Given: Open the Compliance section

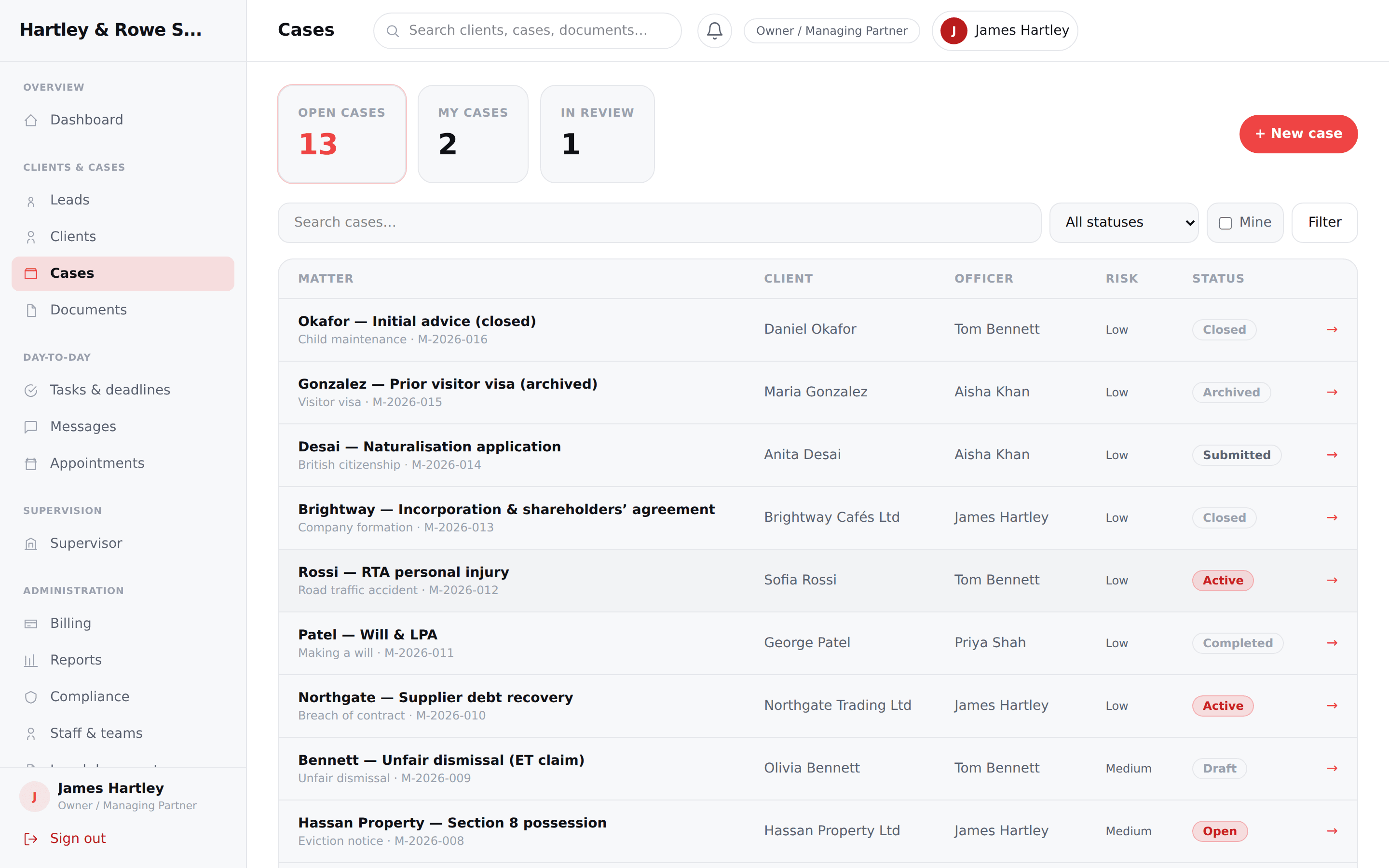Looking at the screenshot, I should pyautogui.click(x=123, y=696).
